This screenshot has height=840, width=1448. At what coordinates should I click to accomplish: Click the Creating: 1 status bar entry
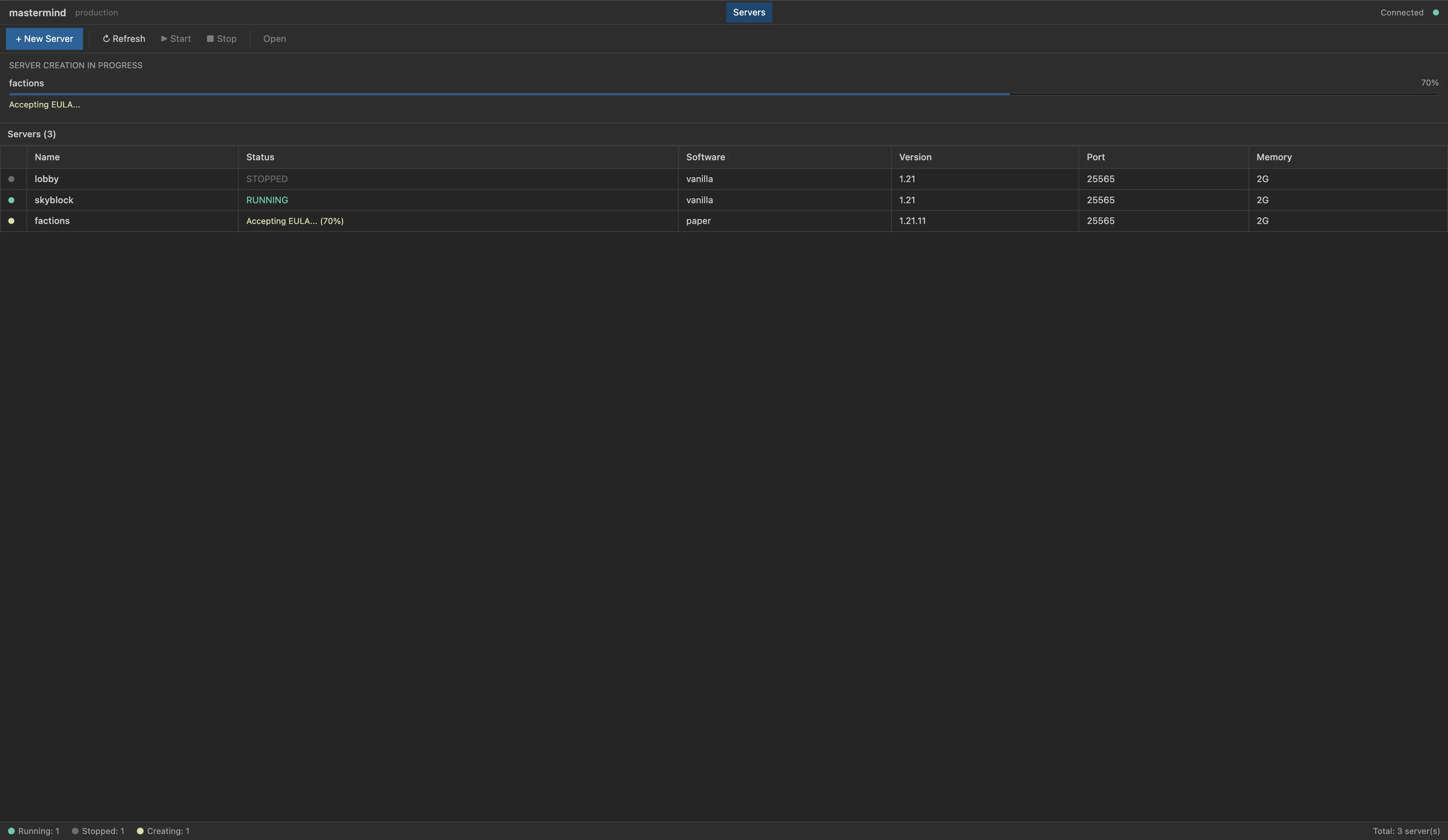(163, 831)
